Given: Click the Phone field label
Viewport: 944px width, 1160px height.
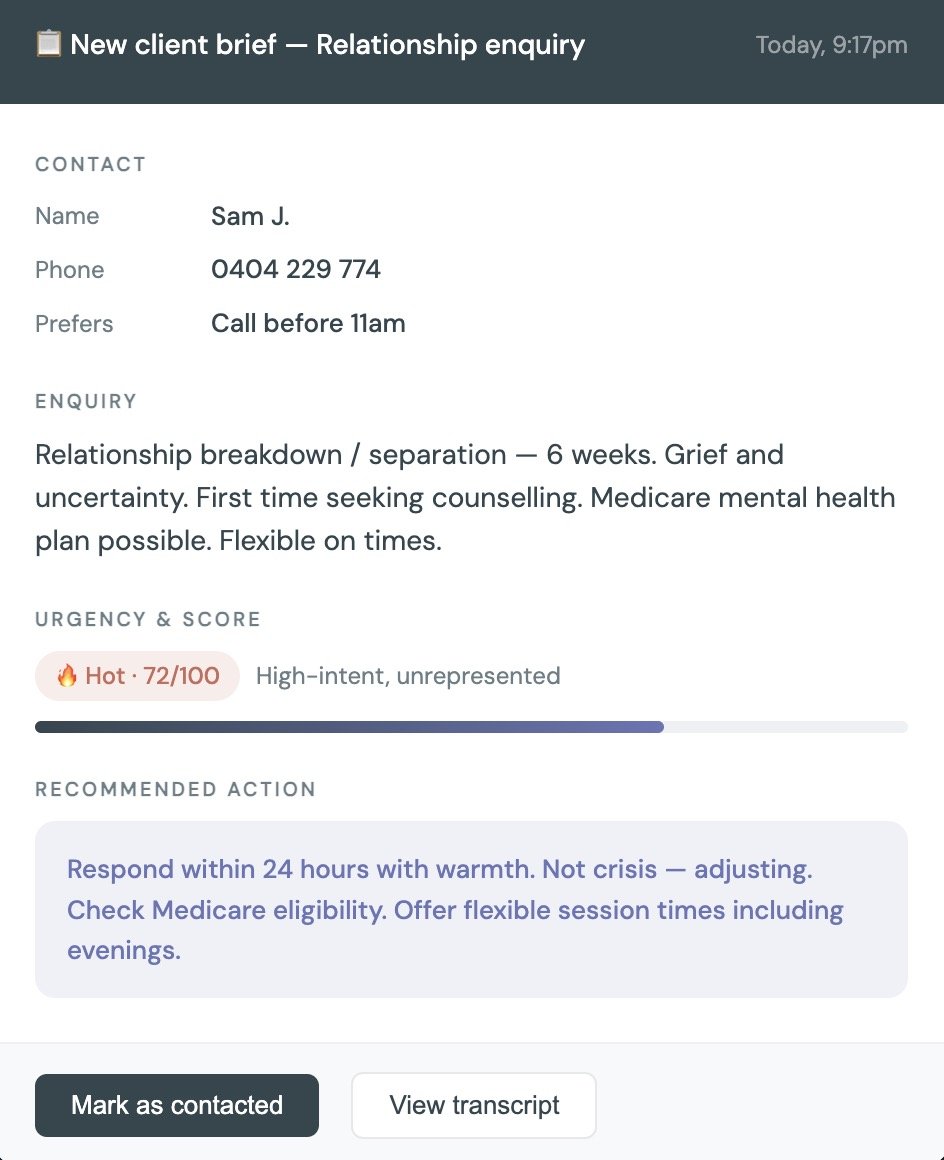Looking at the screenshot, I should [70, 269].
